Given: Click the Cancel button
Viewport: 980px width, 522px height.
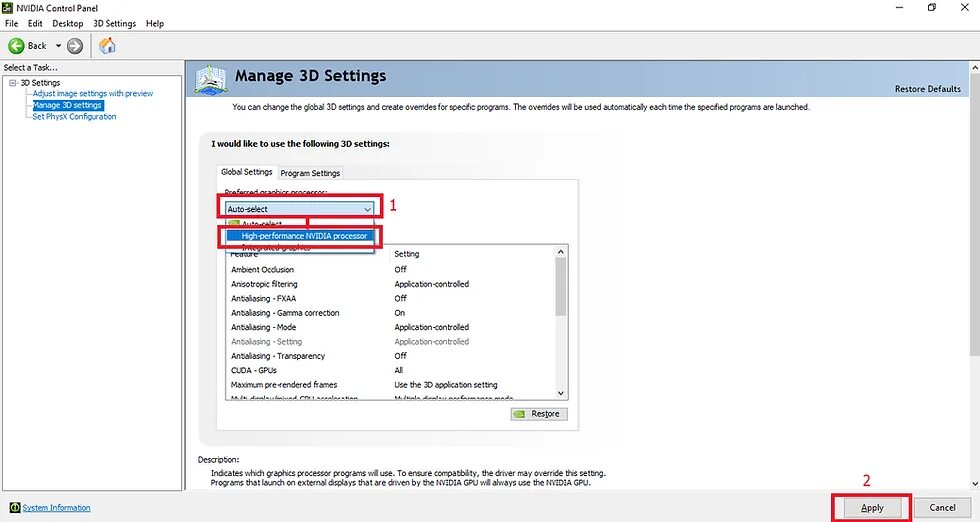Looking at the screenshot, I should coord(942,508).
